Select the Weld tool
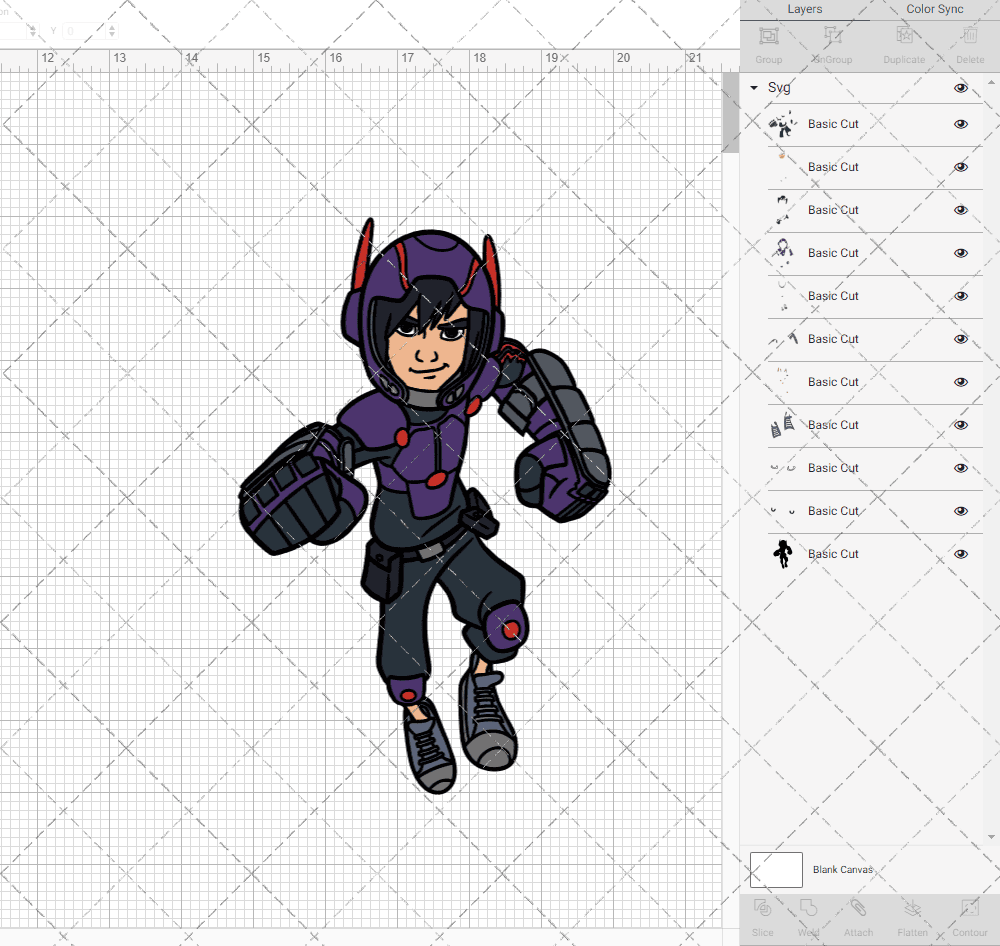The width and height of the screenshot is (1000, 946). coord(808,908)
